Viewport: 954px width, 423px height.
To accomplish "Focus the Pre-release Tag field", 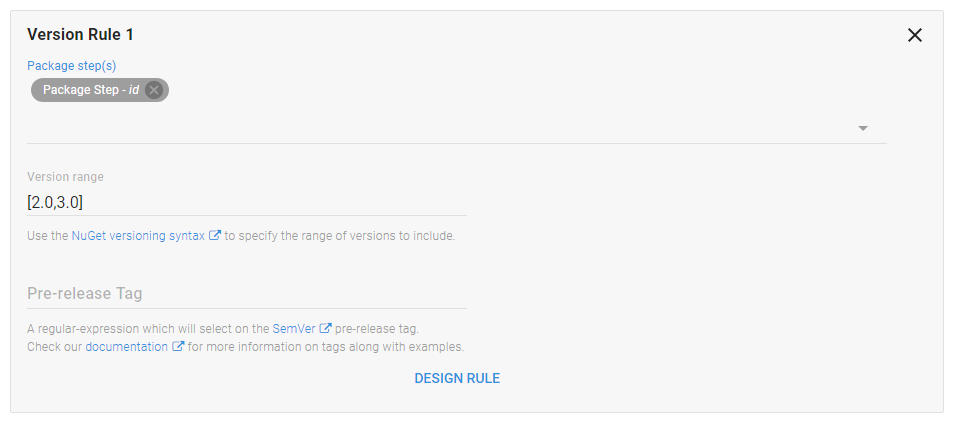I will click(246, 294).
